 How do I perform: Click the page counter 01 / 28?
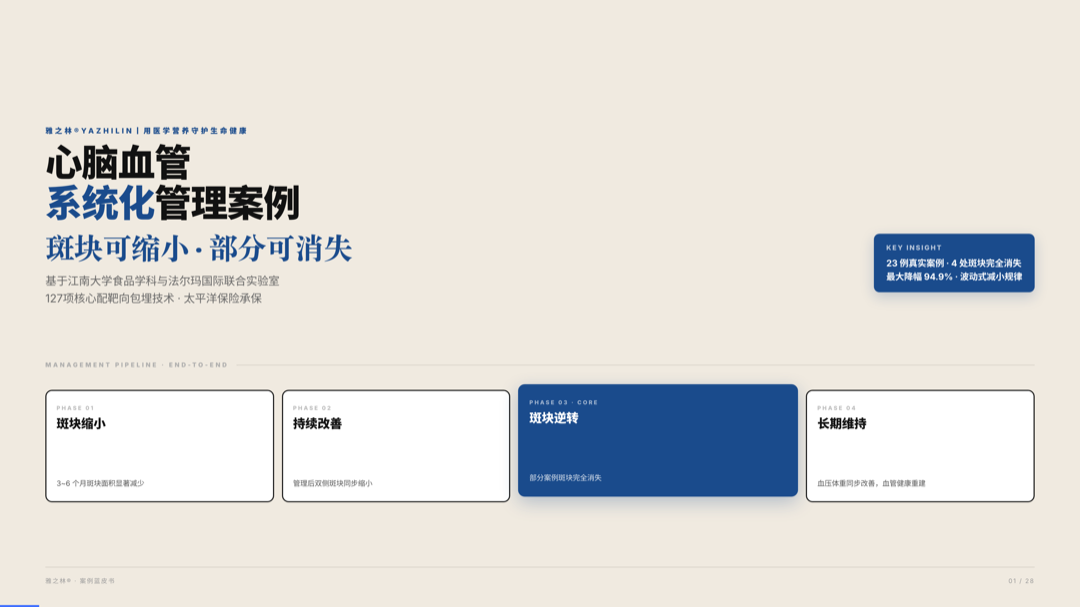[1021, 581]
